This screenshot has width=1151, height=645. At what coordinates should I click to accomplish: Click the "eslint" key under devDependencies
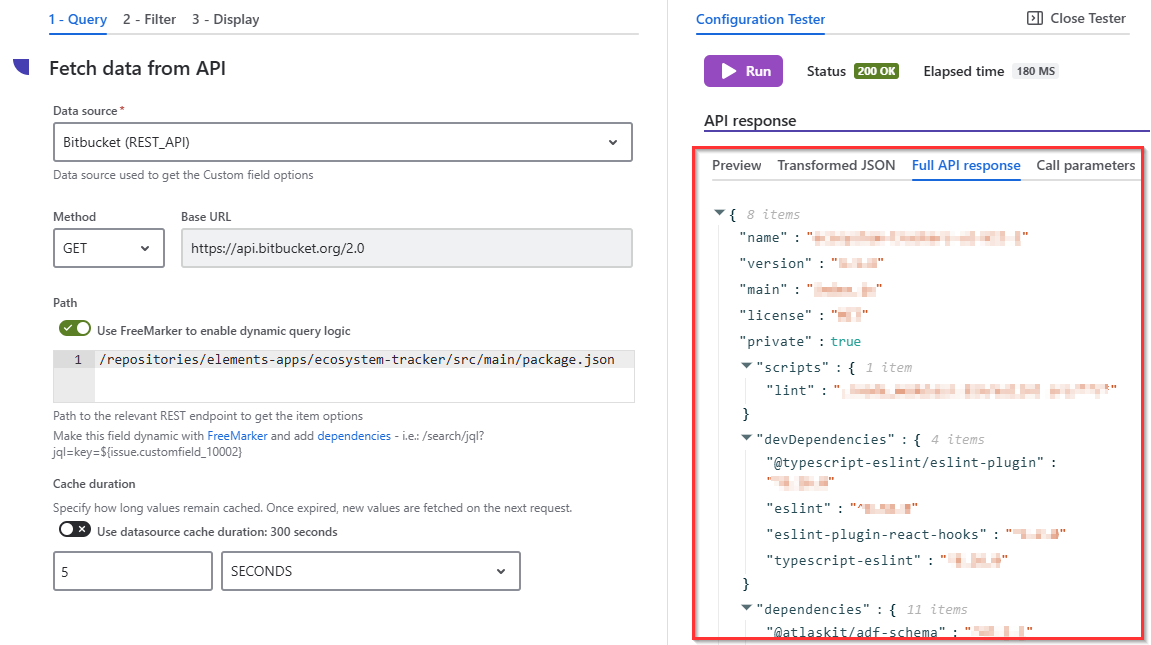[799, 508]
